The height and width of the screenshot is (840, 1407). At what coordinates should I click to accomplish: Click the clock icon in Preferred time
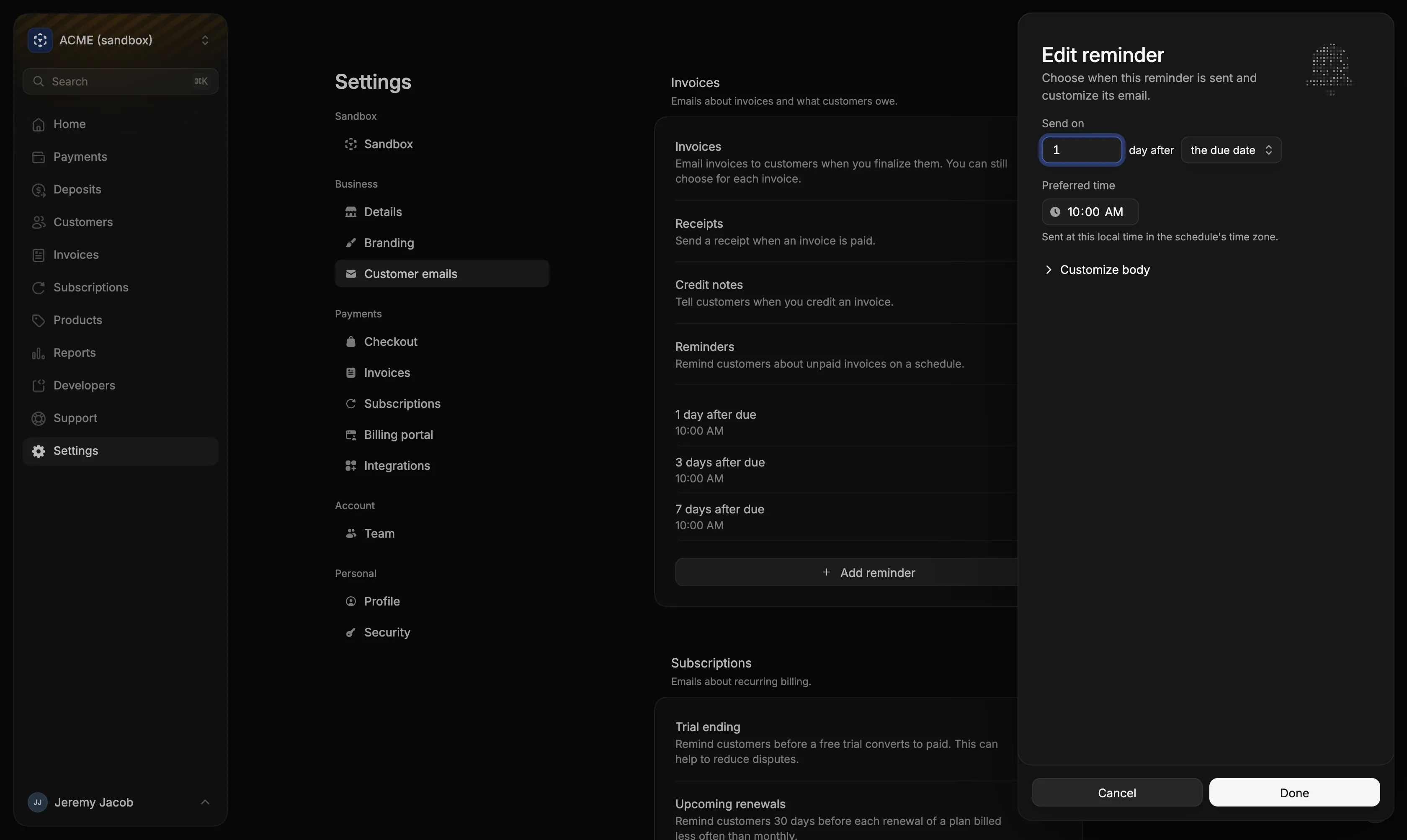pos(1055,212)
